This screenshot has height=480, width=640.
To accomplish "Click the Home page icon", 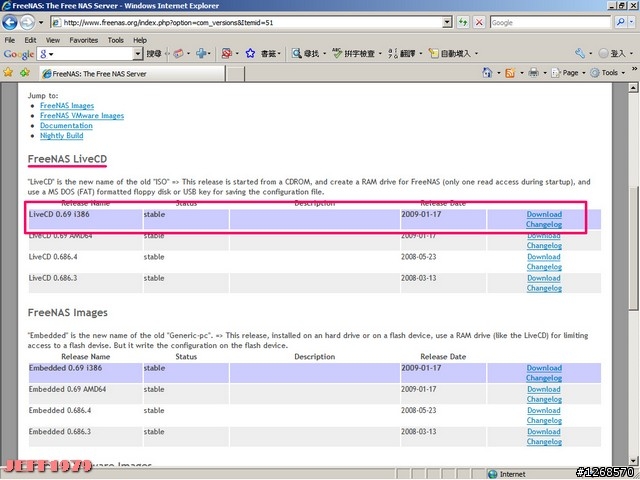I will [x=487, y=73].
